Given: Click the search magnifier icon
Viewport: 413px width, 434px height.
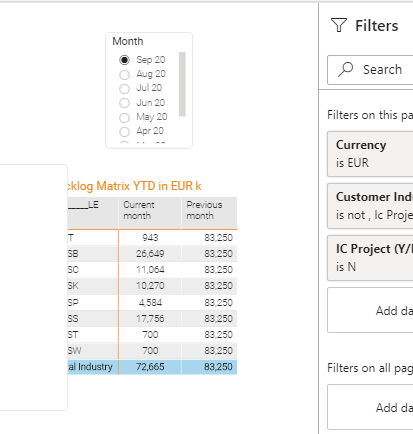Looking at the screenshot, I should point(345,69).
